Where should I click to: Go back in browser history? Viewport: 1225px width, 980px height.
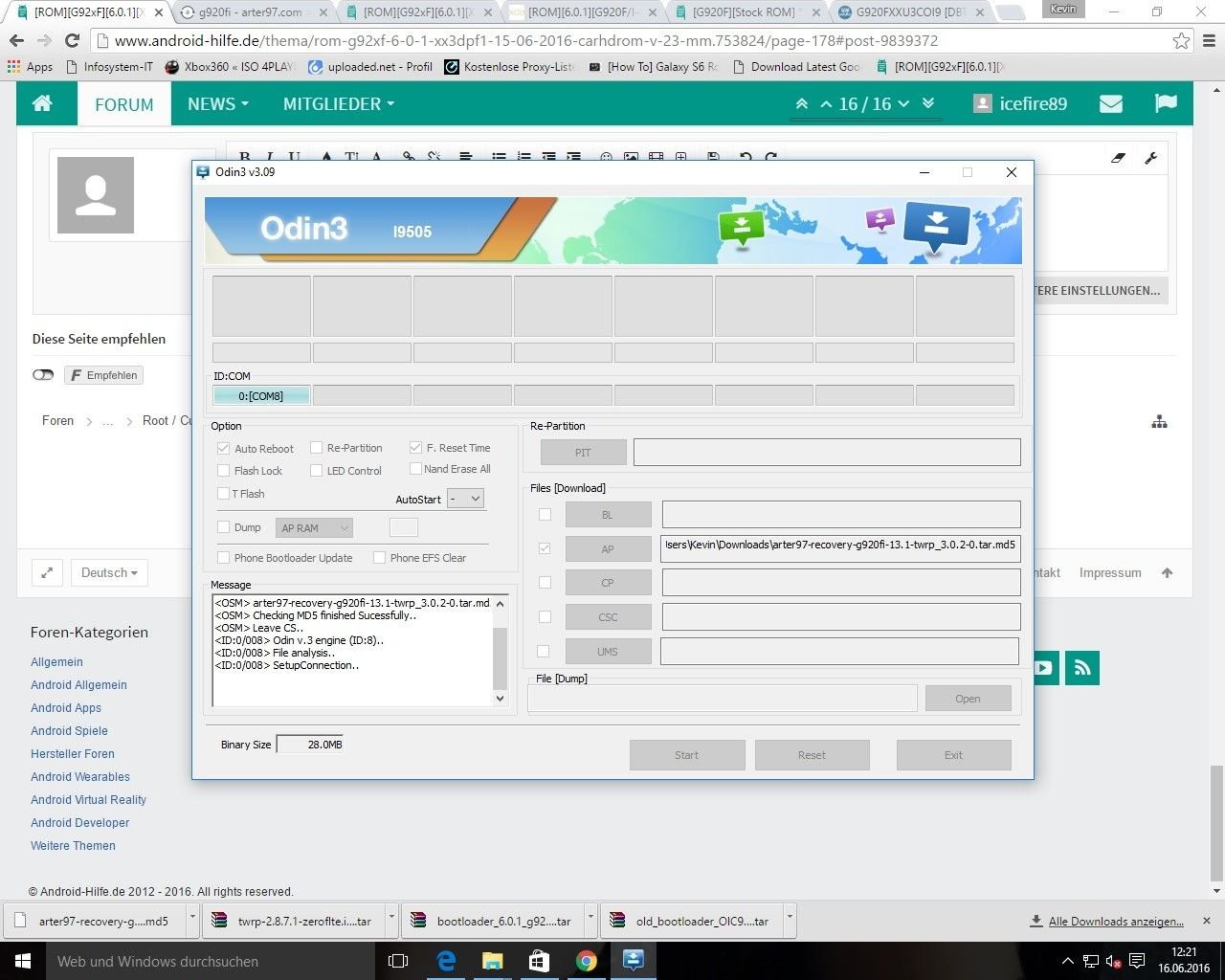click(16, 40)
